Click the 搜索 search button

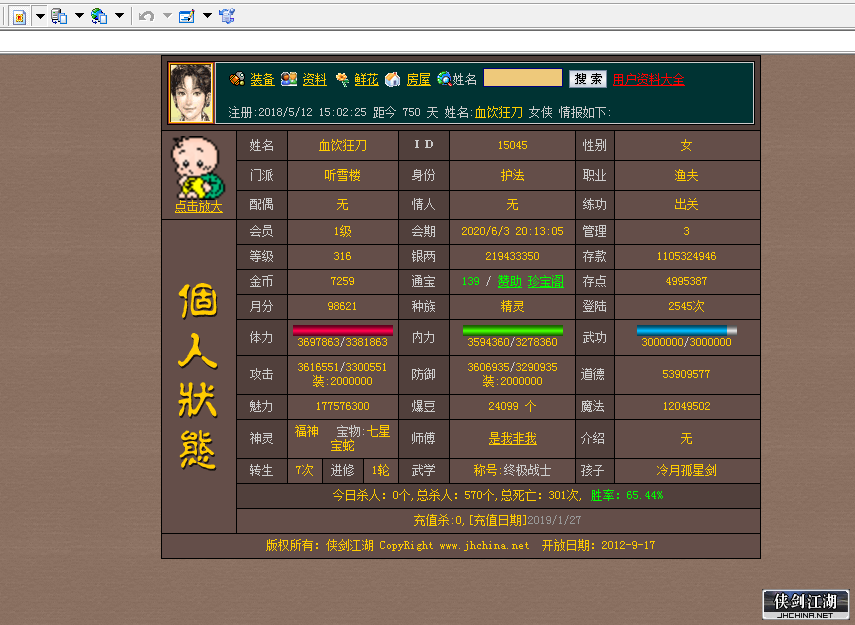click(588, 79)
